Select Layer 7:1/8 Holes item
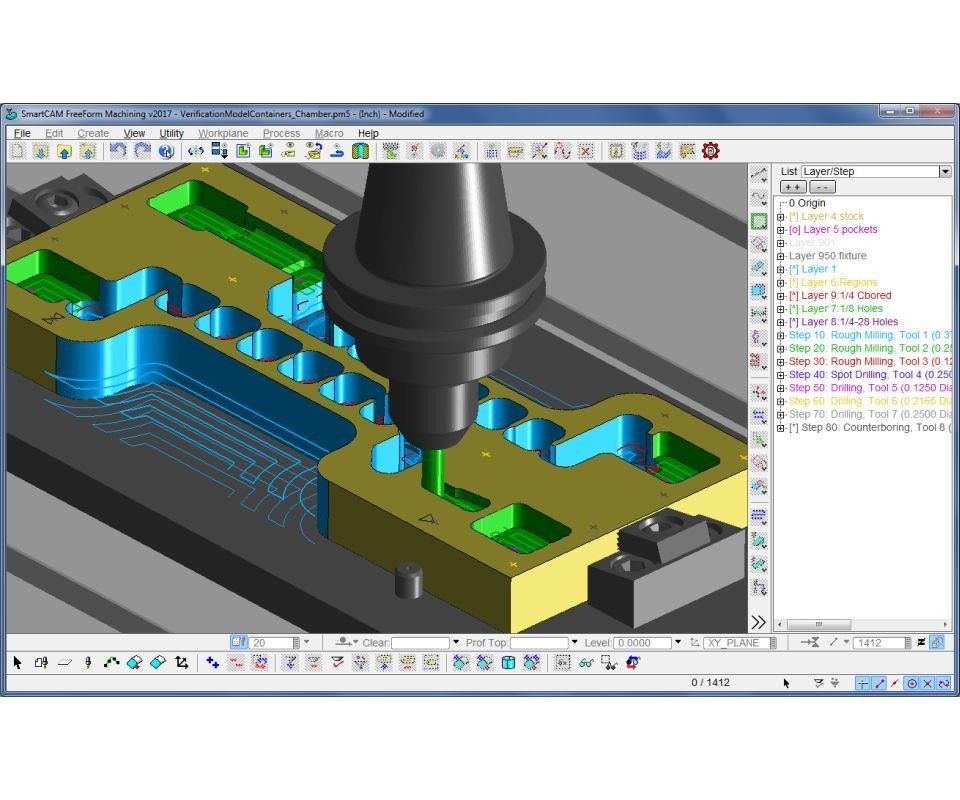 point(836,308)
